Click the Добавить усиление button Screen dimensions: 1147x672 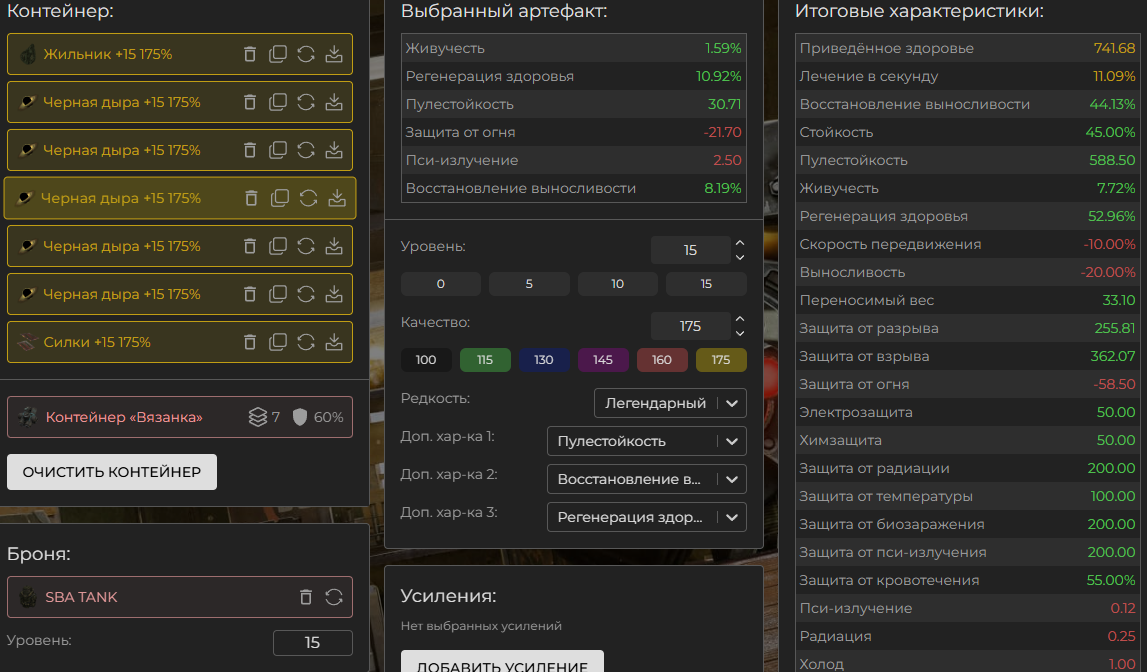tap(501, 664)
